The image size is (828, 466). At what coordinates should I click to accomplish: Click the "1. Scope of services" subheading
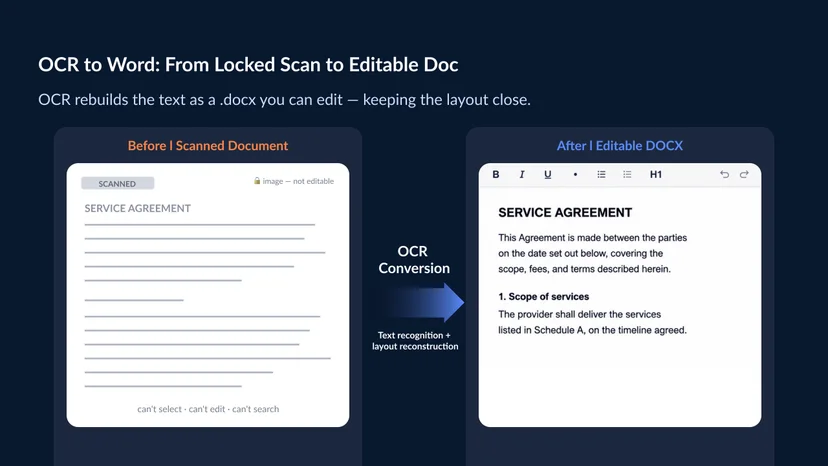pyautogui.click(x=543, y=296)
